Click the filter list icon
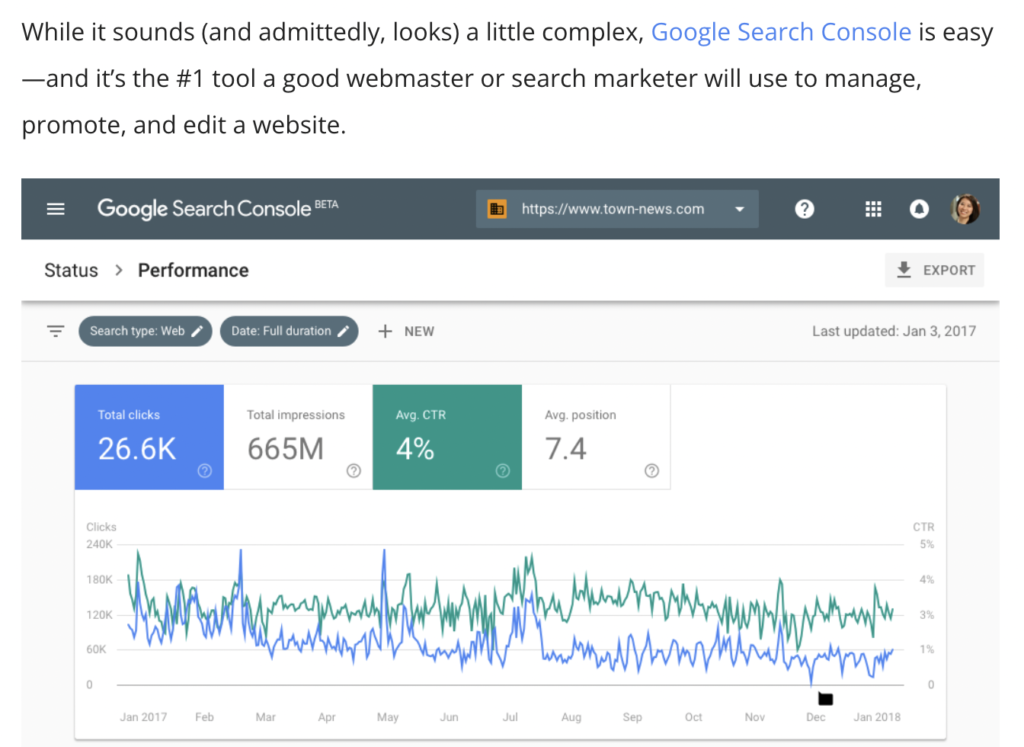 pos(56,331)
